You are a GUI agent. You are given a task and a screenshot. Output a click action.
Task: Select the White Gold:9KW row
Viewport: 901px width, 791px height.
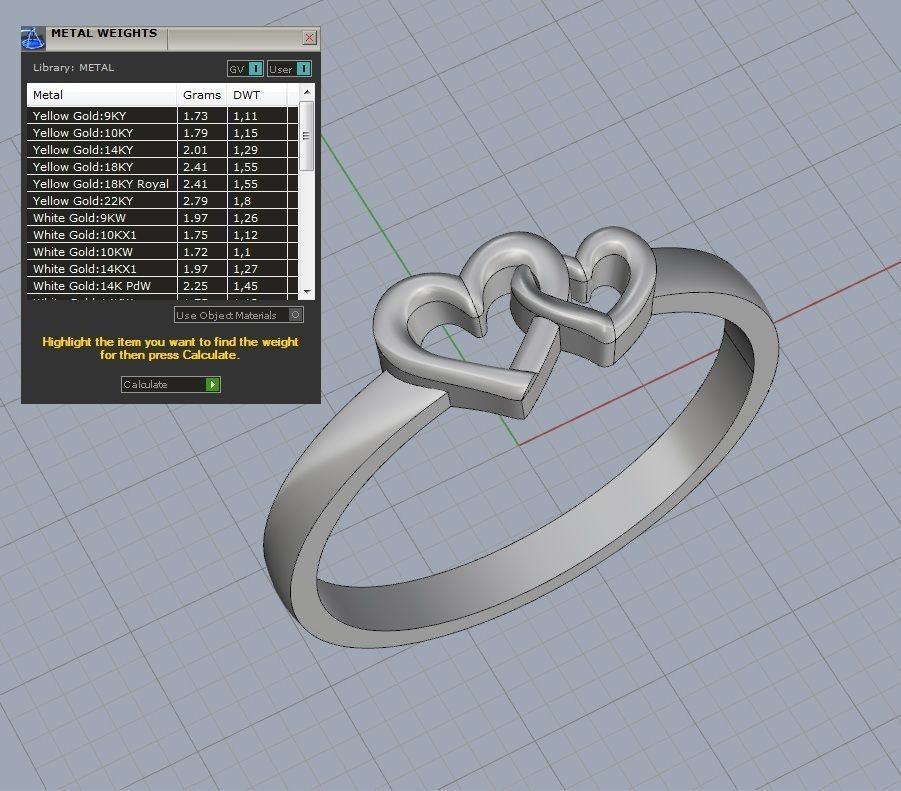[x=162, y=218]
